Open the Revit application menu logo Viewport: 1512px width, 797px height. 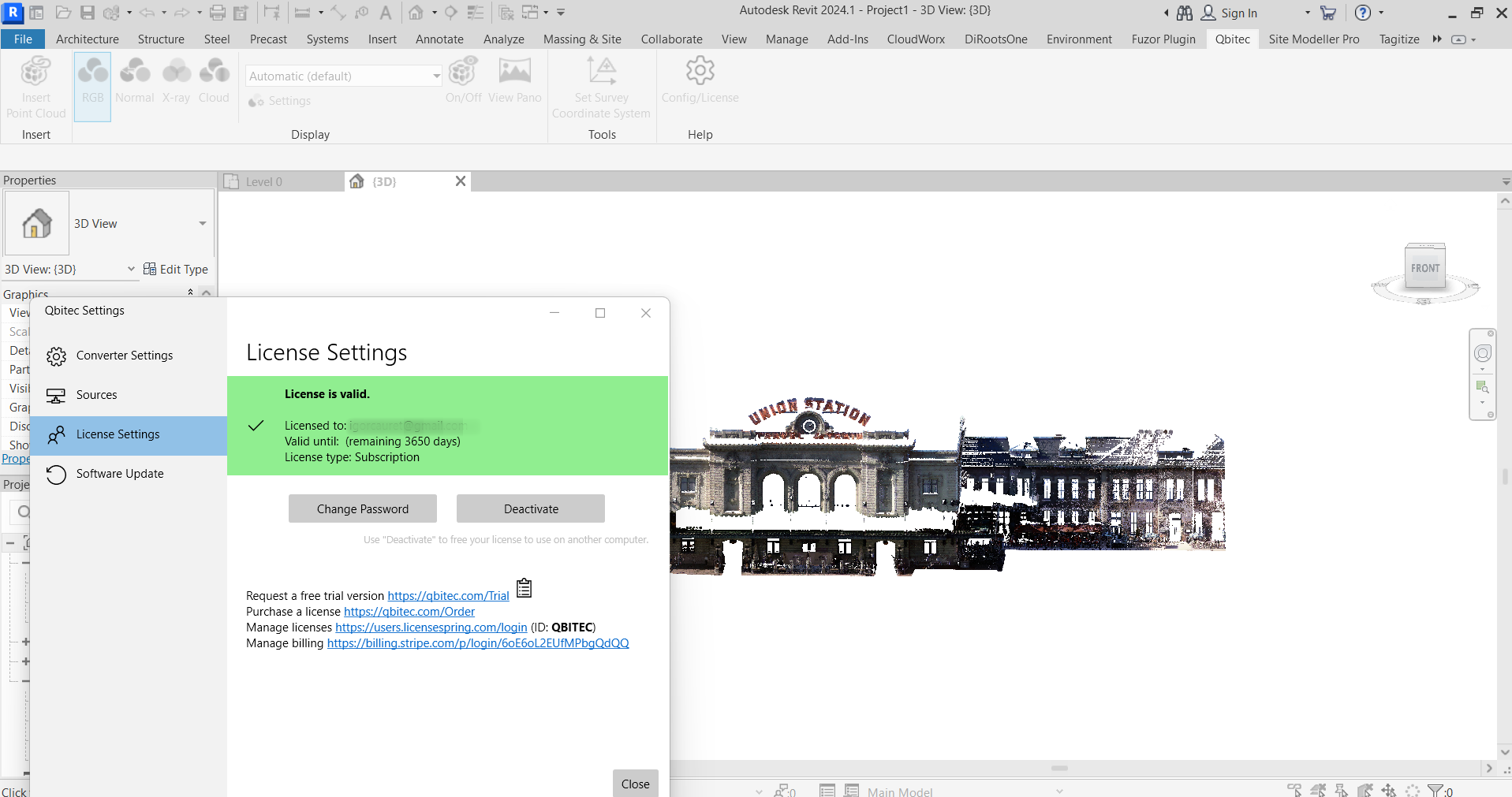click(13, 13)
